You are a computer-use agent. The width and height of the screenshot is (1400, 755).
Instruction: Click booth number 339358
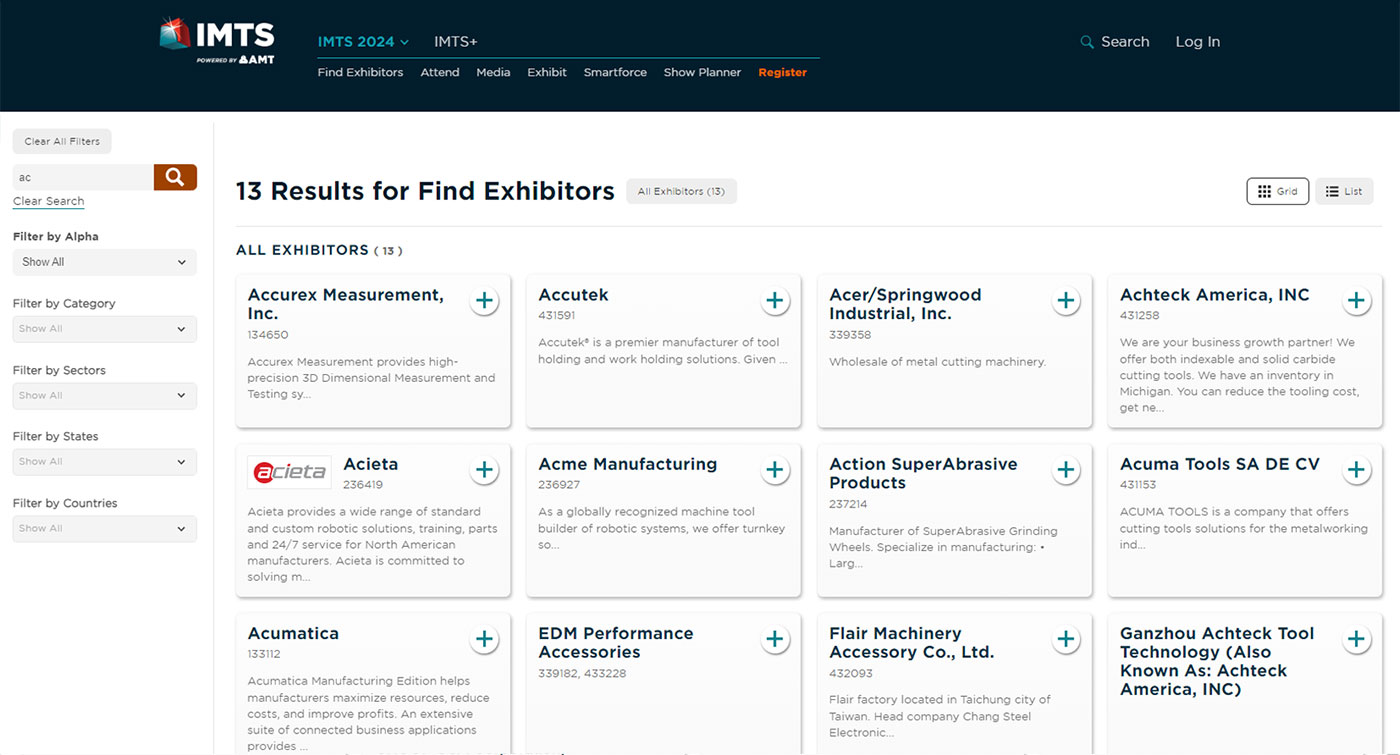850,335
